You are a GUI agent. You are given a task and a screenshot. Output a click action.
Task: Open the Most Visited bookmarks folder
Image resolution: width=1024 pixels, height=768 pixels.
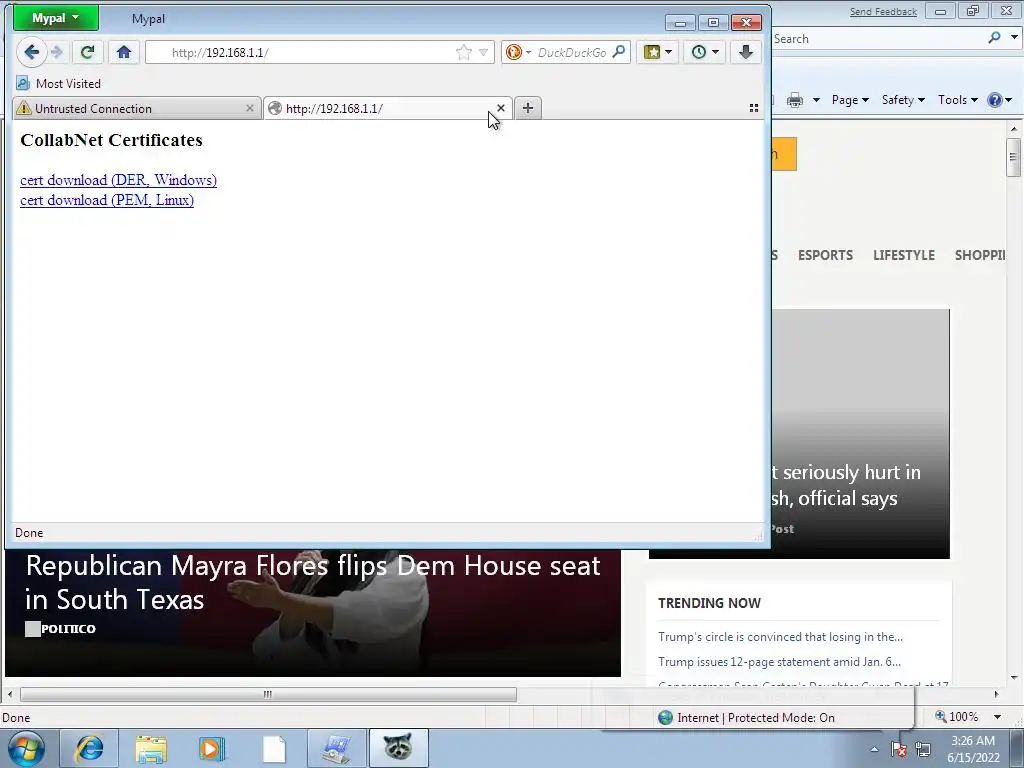click(x=59, y=84)
